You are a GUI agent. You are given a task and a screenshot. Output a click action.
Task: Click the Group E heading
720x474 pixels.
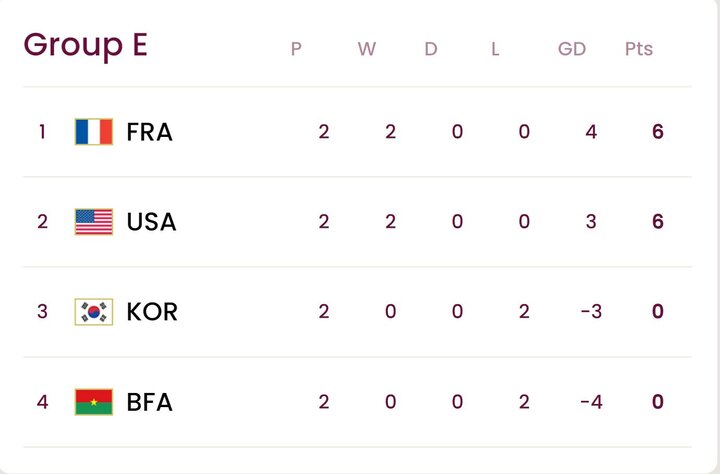tap(85, 45)
